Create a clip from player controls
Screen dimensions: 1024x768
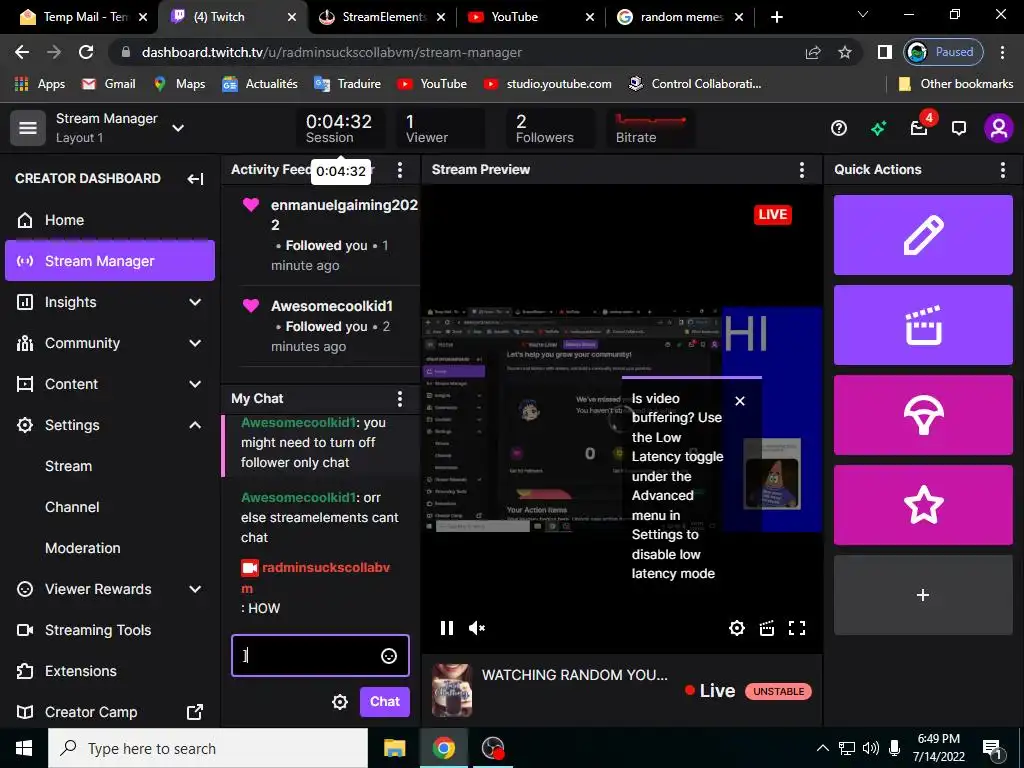coord(767,628)
